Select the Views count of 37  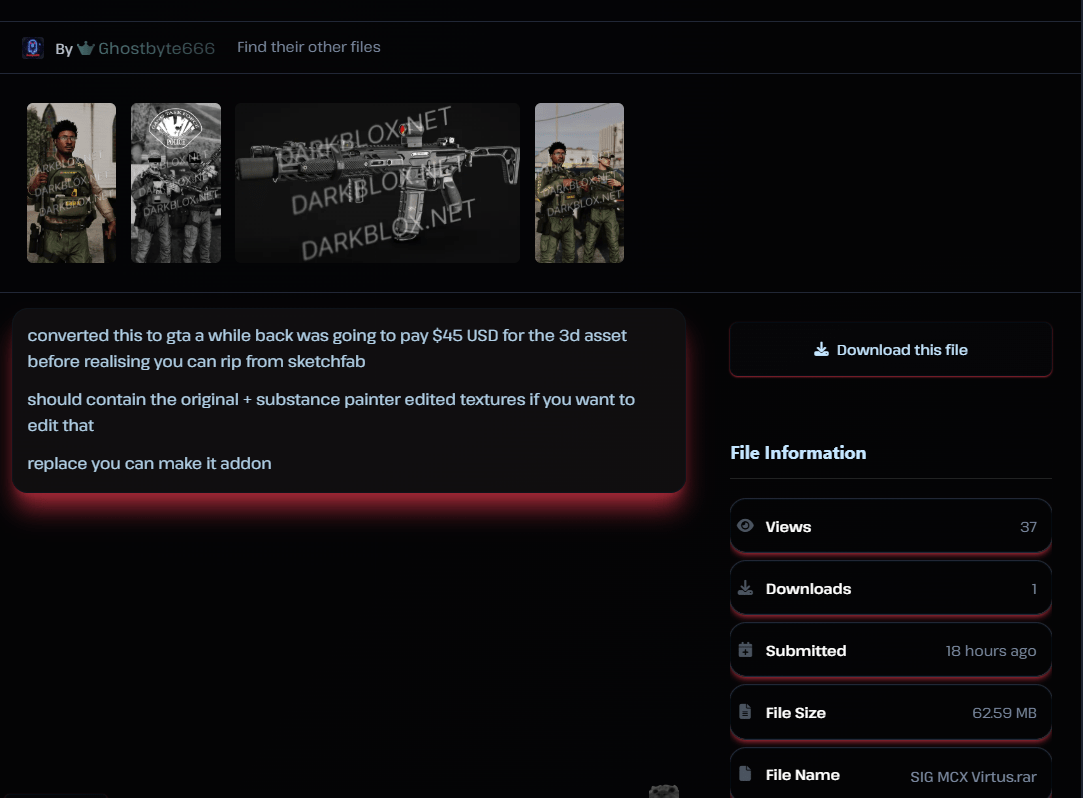coord(1028,527)
